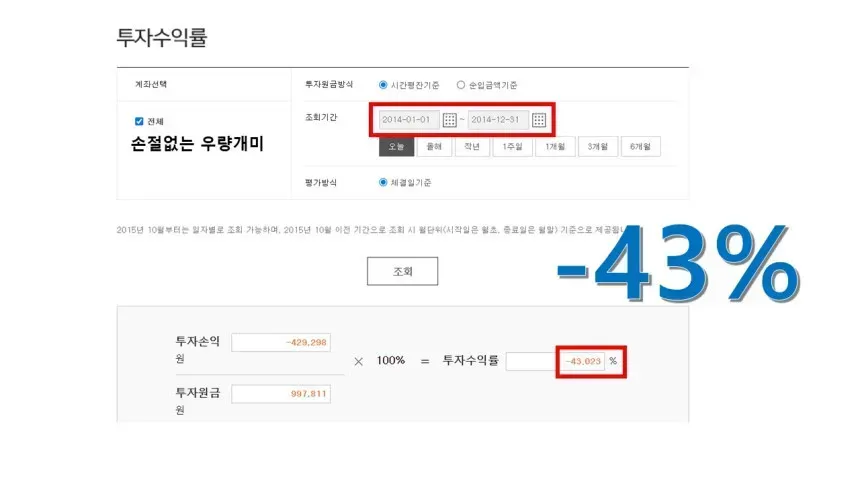
Task: Set period to 1주일
Action: click(x=512, y=147)
